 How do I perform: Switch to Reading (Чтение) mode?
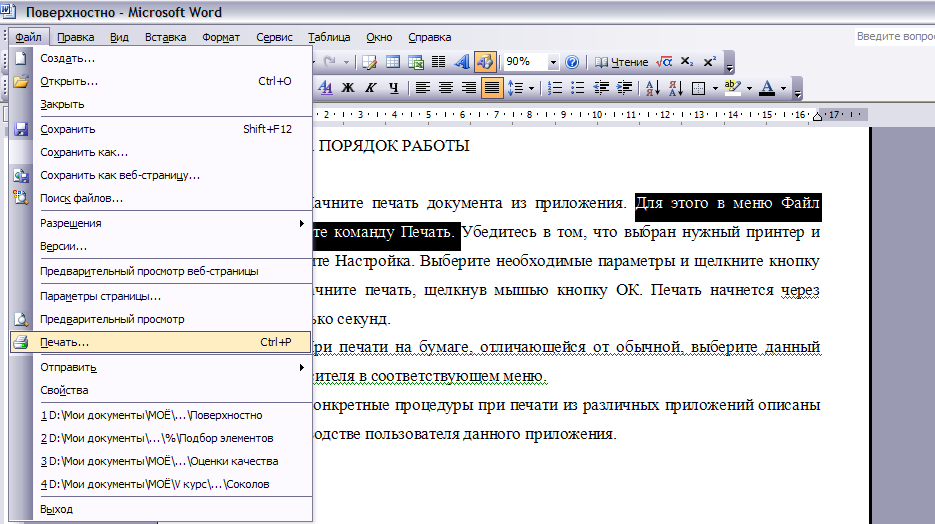[621, 62]
